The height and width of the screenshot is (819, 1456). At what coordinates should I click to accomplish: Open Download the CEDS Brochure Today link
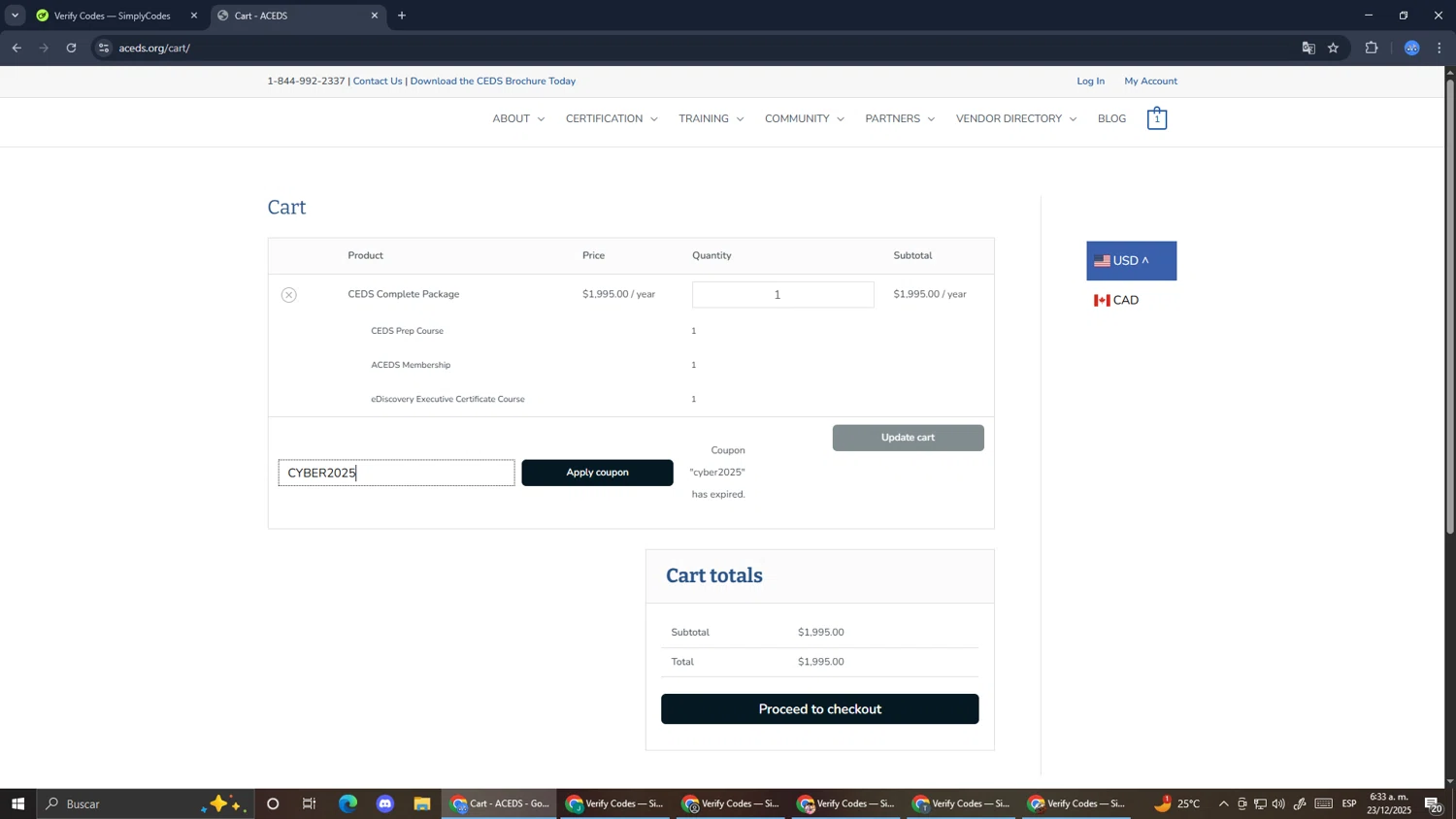point(492,82)
